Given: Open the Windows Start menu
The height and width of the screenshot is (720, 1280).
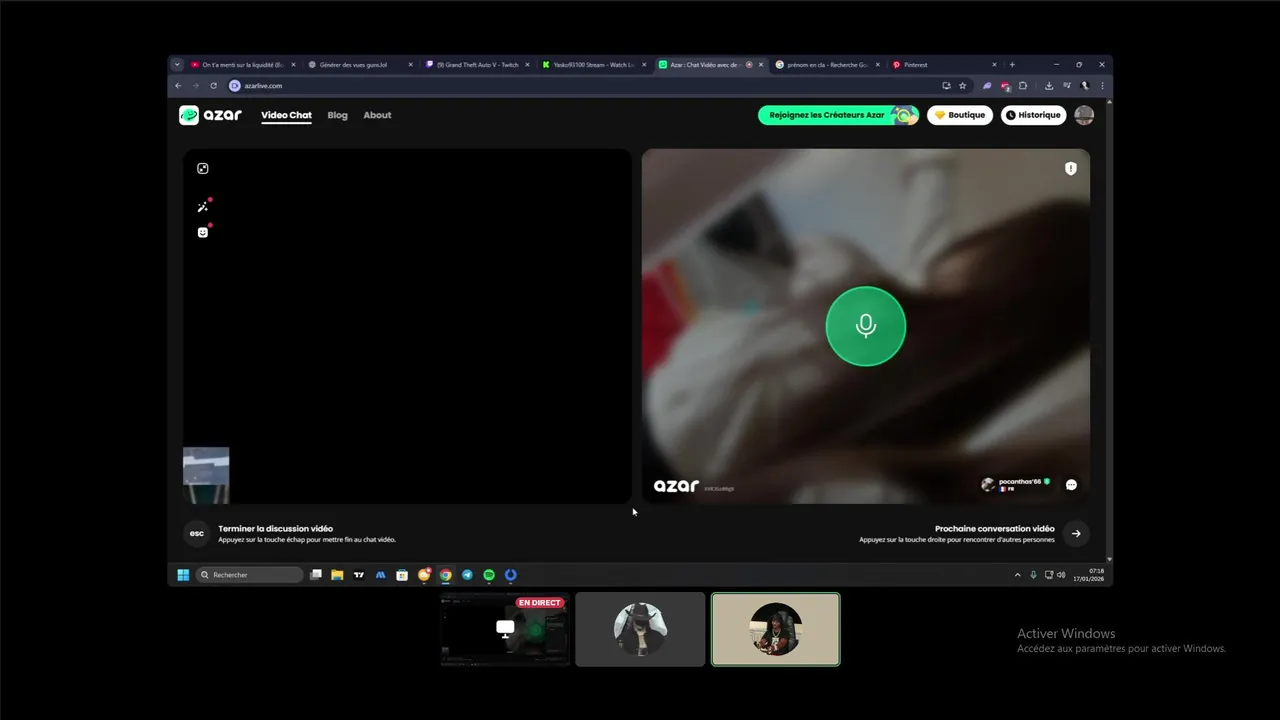Looking at the screenshot, I should tap(183, 575).
